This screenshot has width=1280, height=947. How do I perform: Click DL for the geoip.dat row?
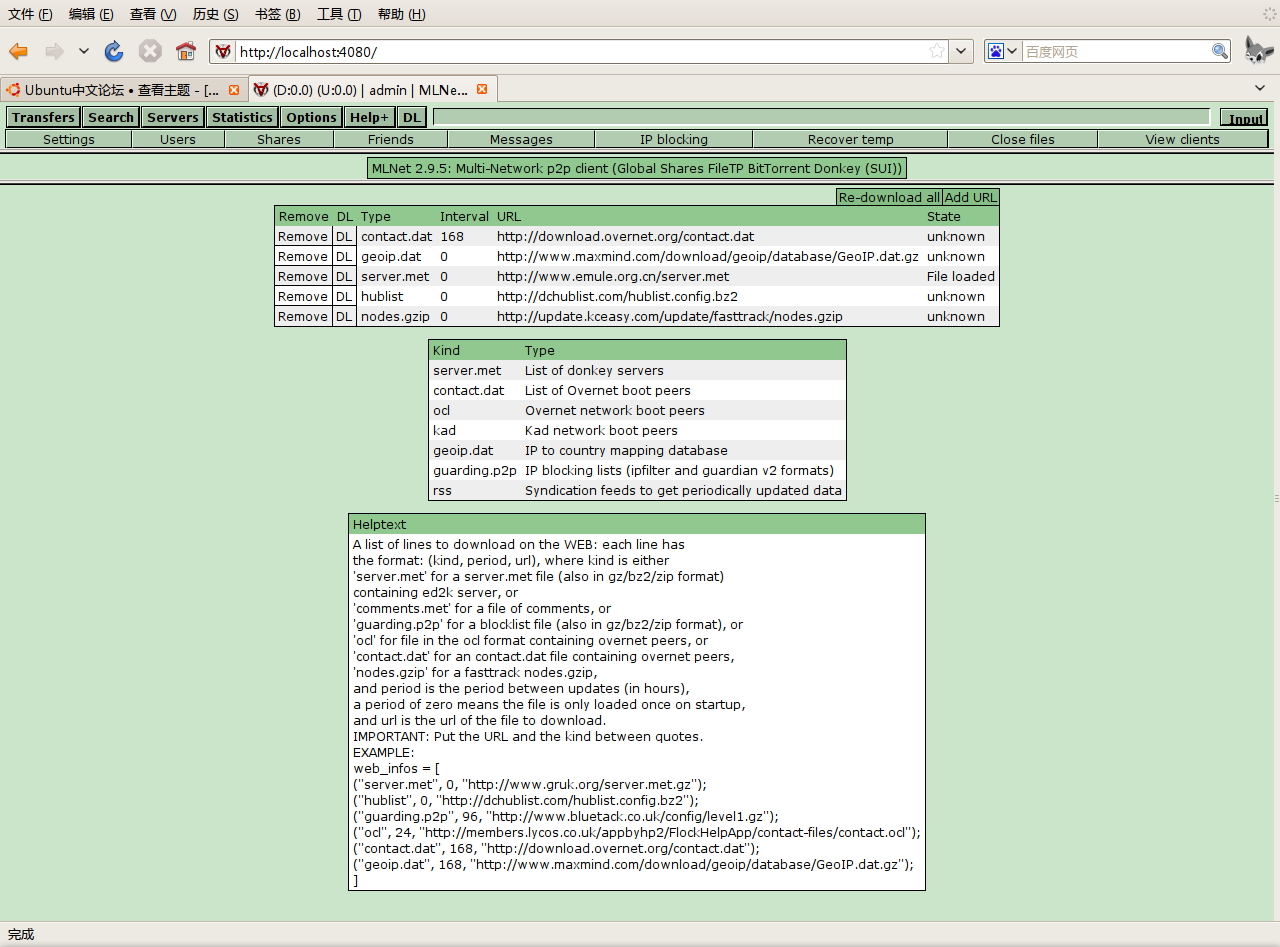point(344,257)
